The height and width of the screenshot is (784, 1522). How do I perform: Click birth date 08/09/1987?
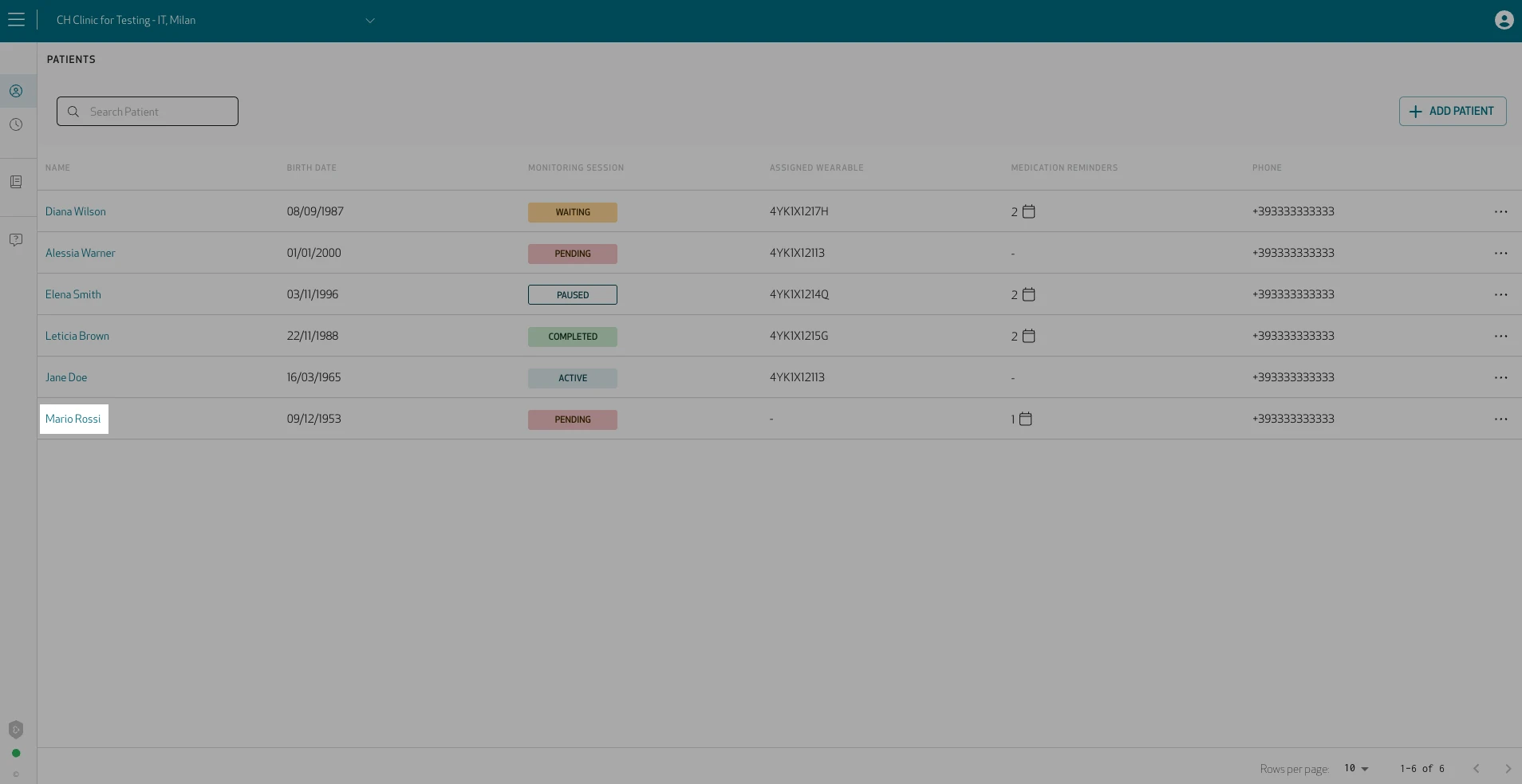pos(315,211)
